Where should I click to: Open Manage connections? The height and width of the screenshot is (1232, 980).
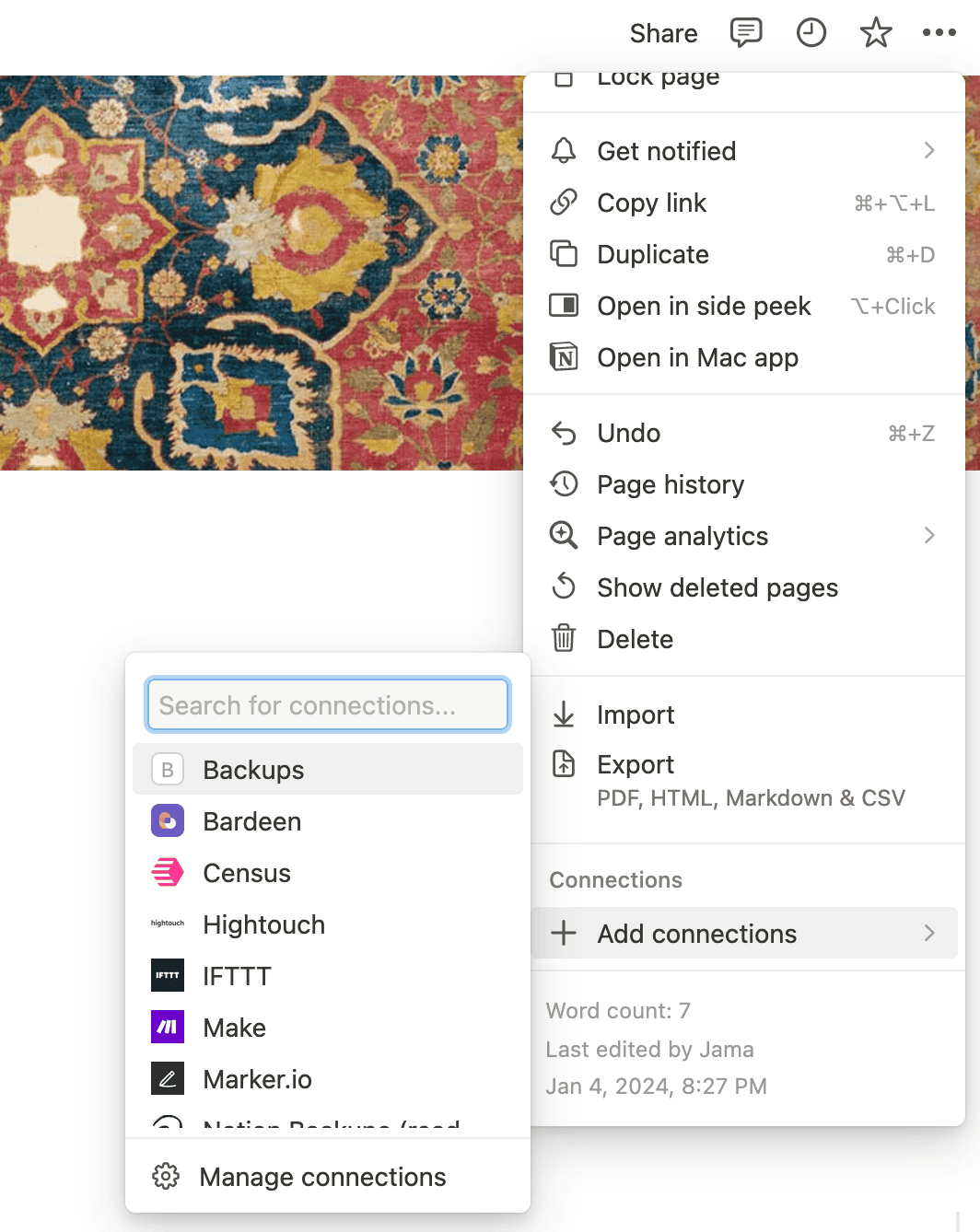322,1176
